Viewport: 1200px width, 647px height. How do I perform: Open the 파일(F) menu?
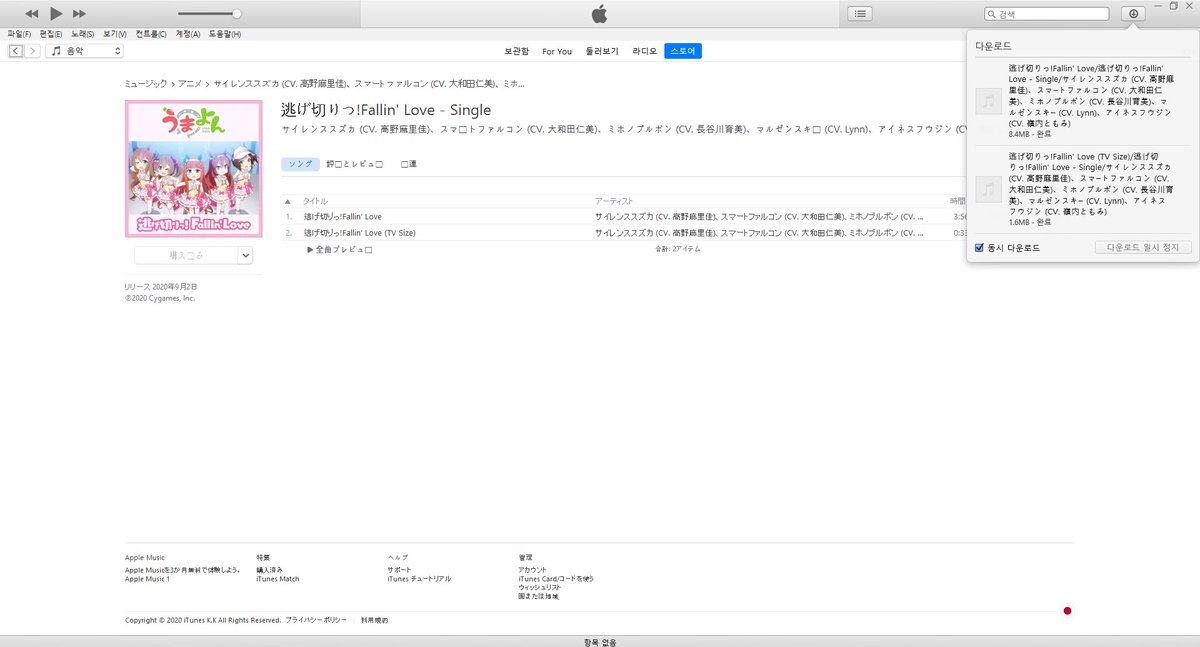point(19,34)
